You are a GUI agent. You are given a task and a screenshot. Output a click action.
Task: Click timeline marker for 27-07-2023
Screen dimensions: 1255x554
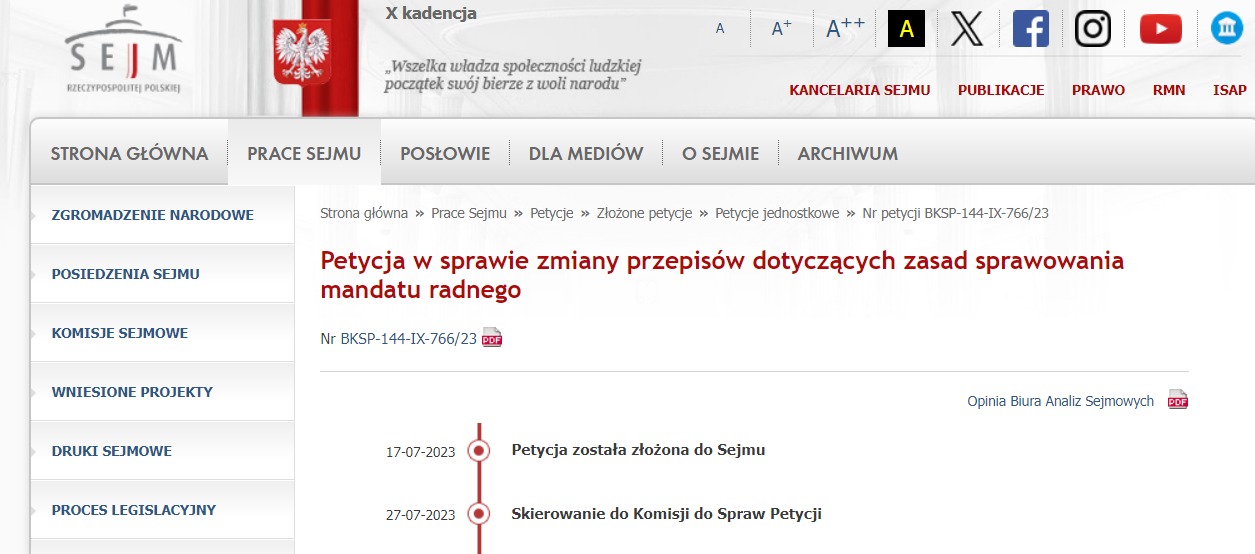(479, 514)
